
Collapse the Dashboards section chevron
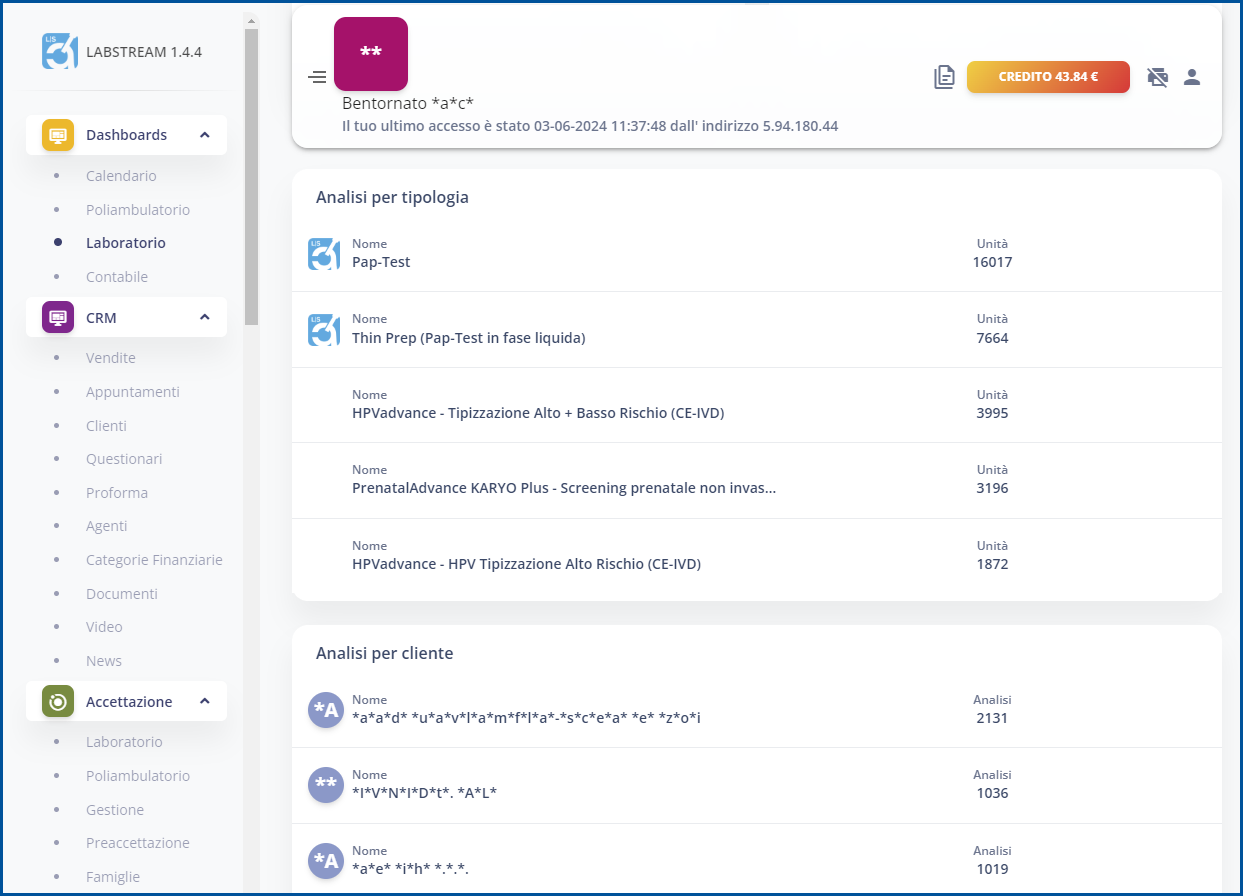[x=205, y=135]
